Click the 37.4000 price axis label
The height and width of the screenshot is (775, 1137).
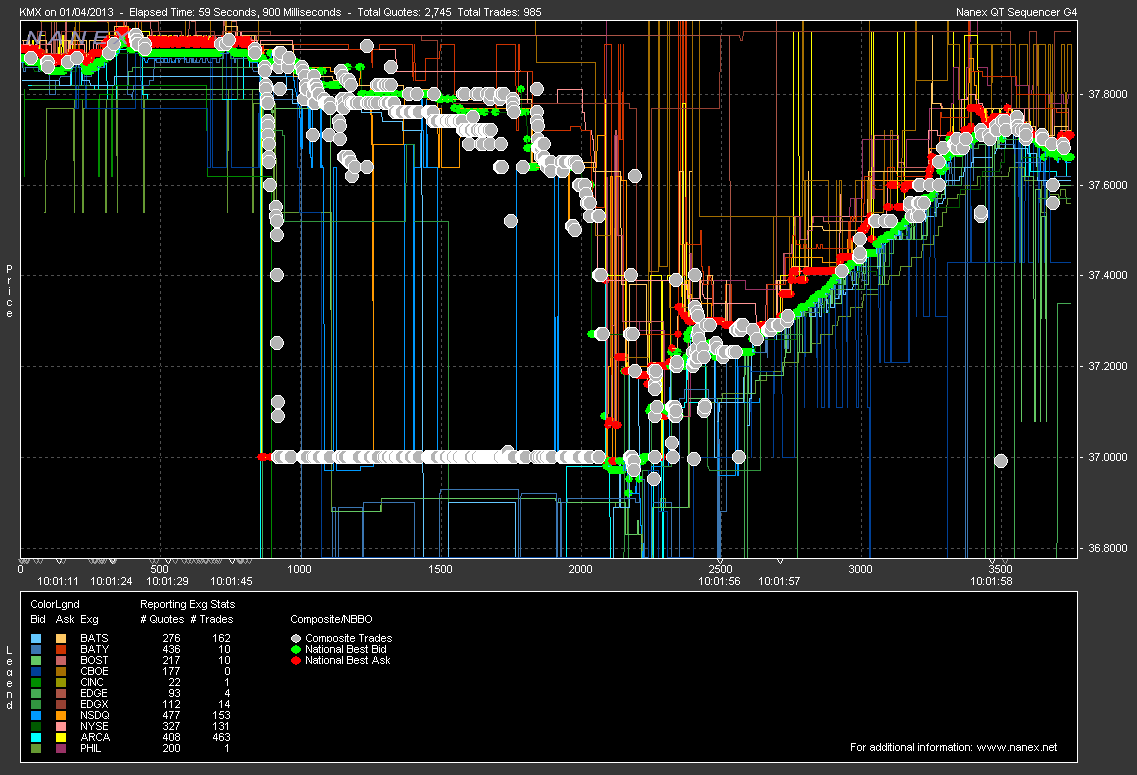point(1108,275)
